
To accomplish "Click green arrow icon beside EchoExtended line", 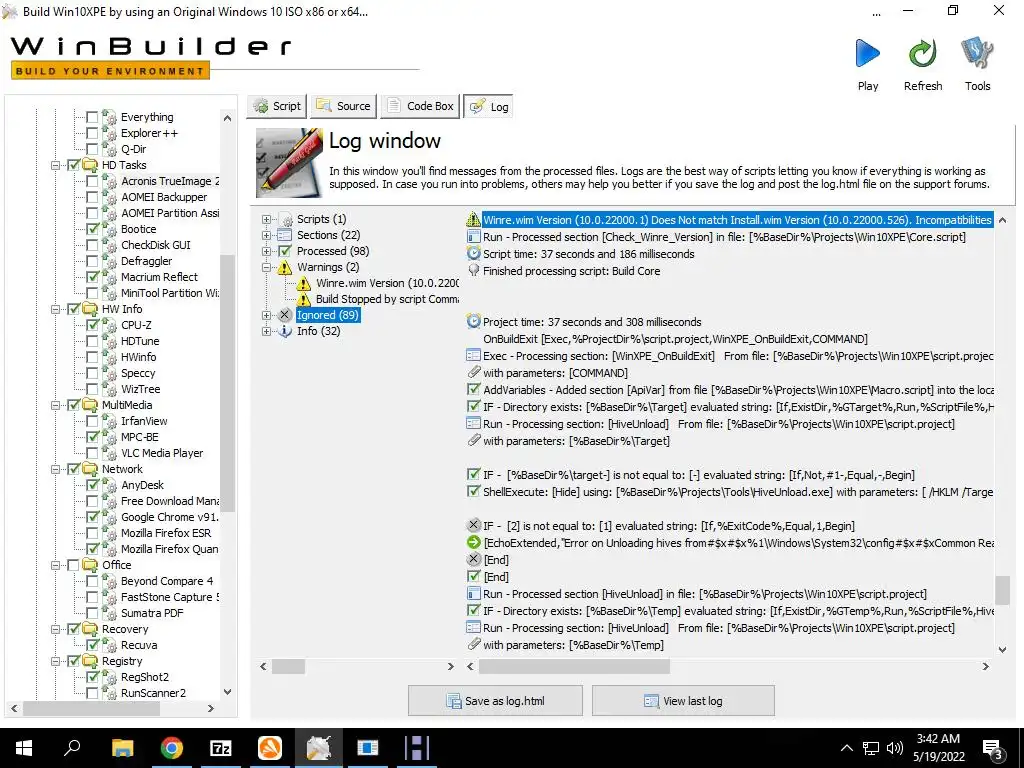I will click(x=473, y=543).
